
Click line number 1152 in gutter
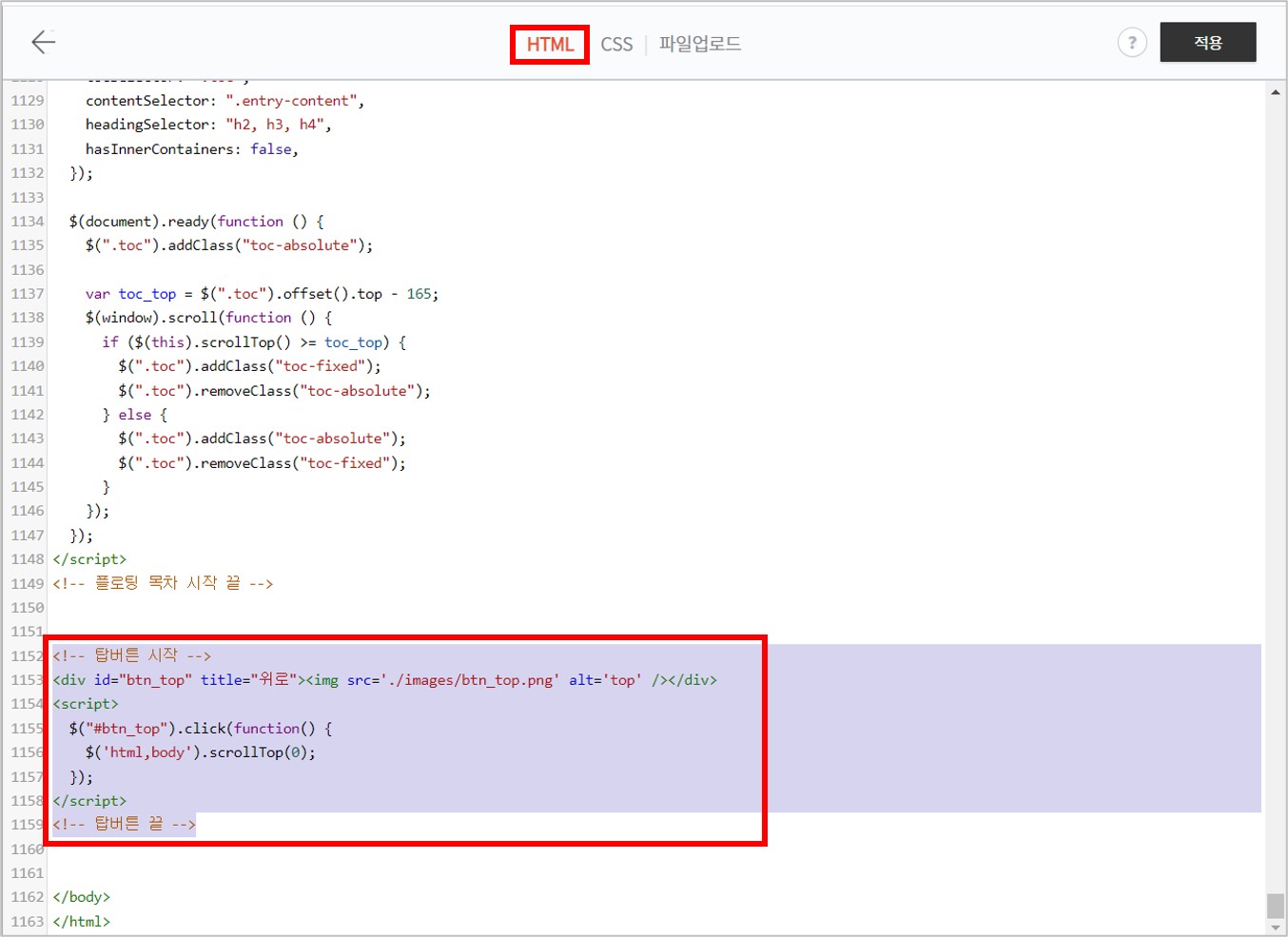[28, 655]
